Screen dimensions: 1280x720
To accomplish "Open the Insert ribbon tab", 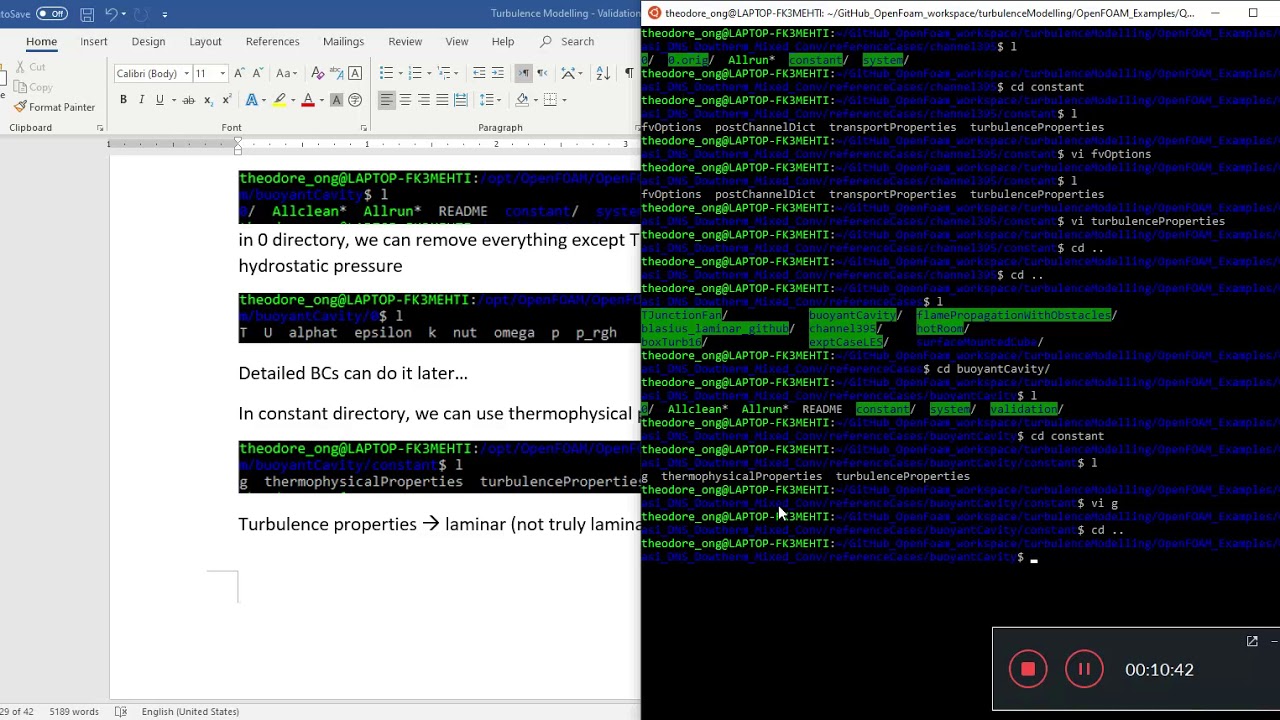I will click(x=94, y=41).
